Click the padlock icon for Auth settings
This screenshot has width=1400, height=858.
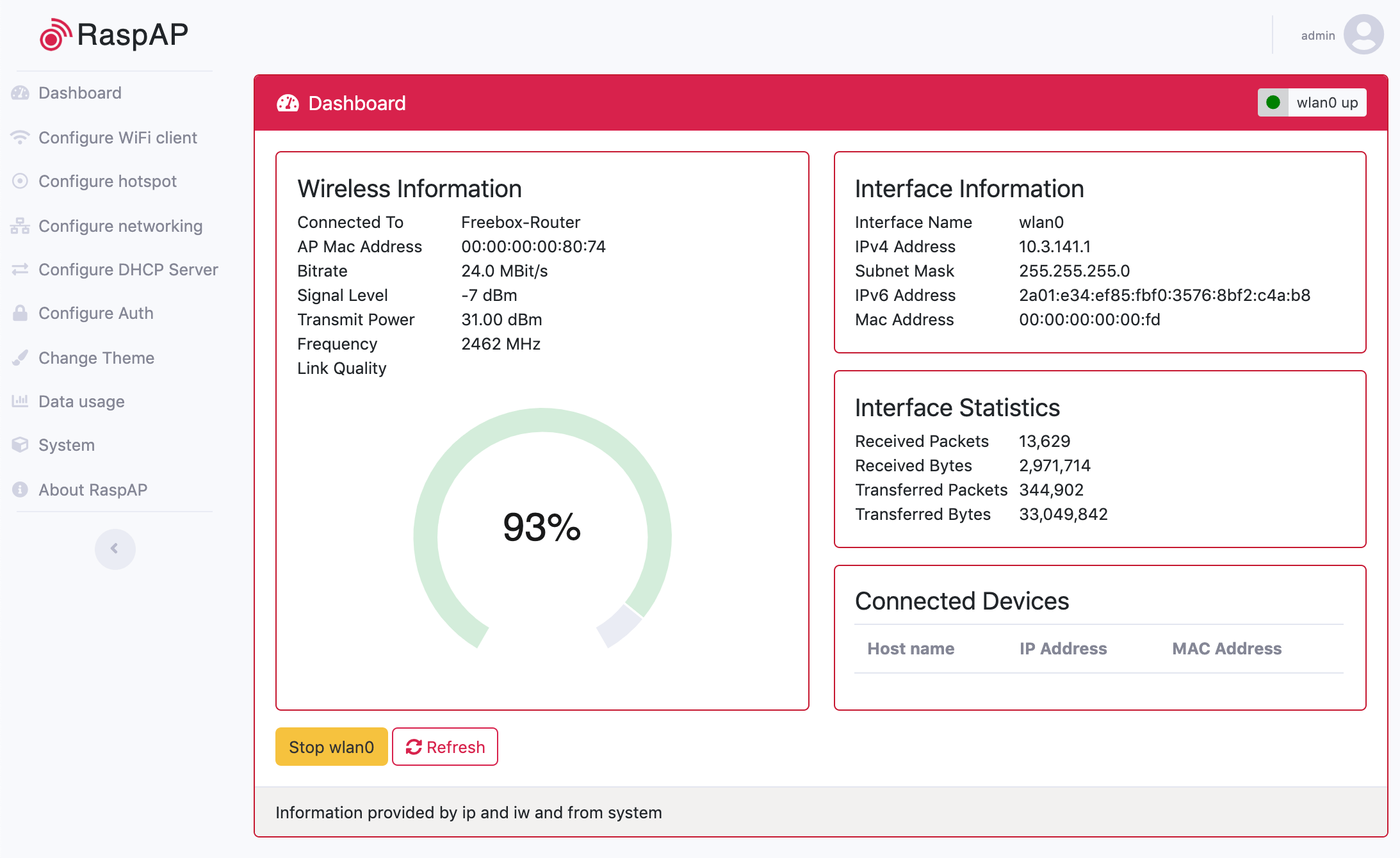coord(20,313)
